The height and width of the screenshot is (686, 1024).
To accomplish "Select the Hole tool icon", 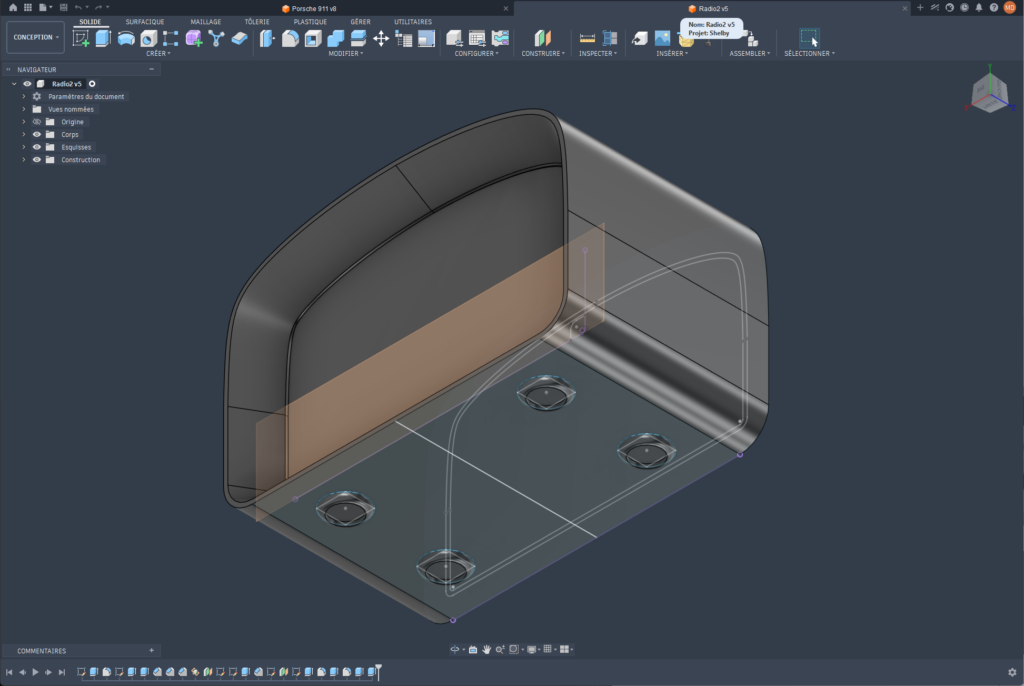I will 149,39.
